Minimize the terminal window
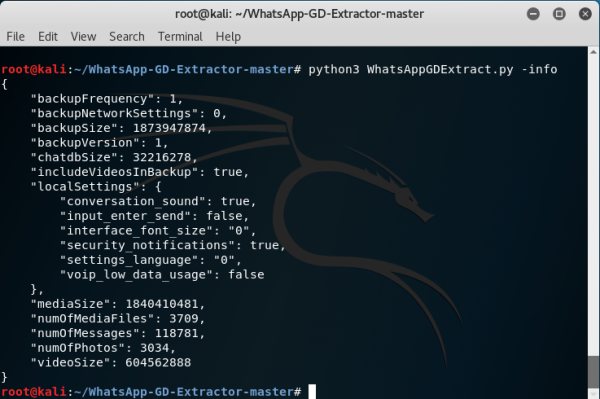This screenshot has height=399, width=600. pyautogui.click(x=533, y=14)
